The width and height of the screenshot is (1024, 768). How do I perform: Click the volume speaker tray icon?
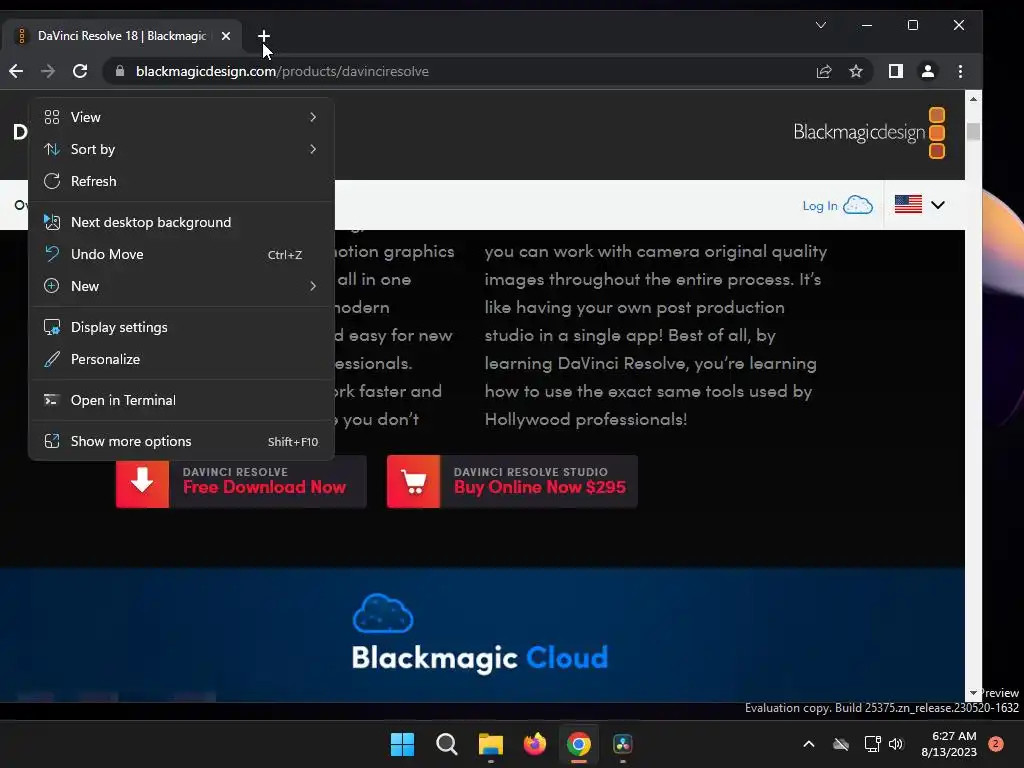(x=895, y=744)
